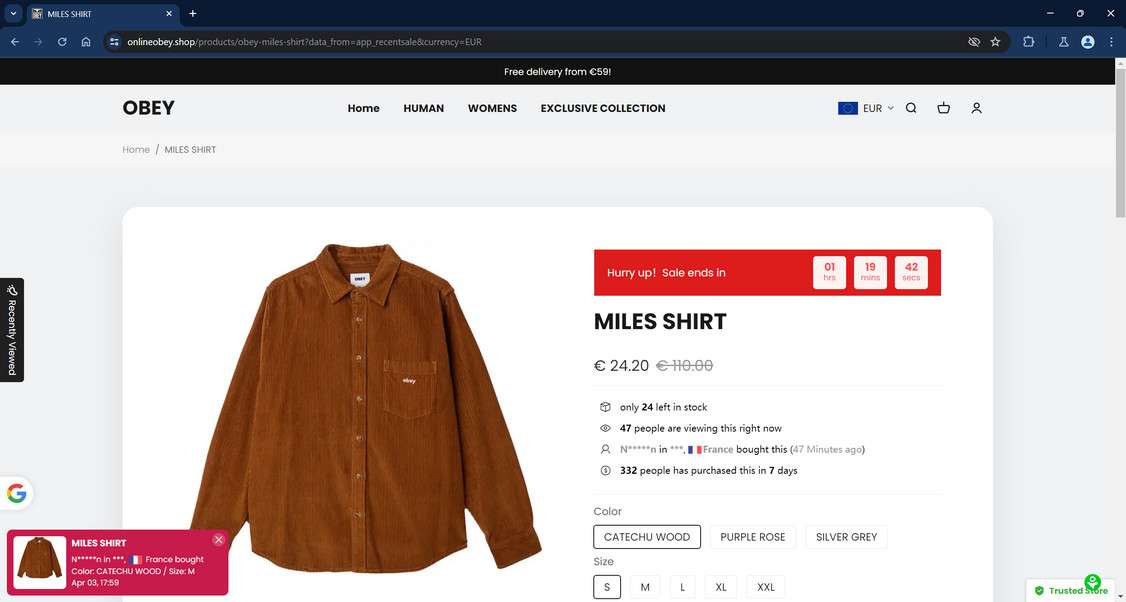The image size is (1126, 602).
Task: Open the browser extensions icon
Action: click(1028, 42)
